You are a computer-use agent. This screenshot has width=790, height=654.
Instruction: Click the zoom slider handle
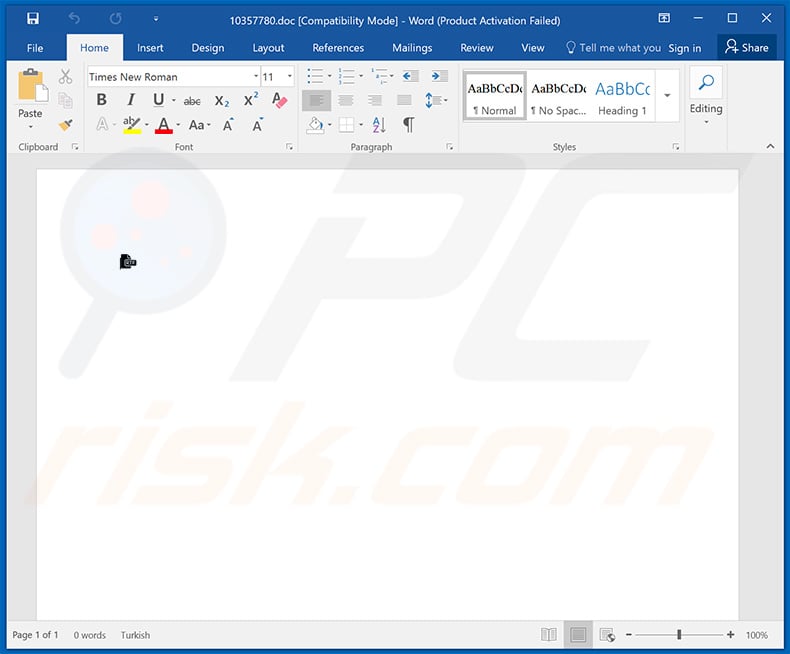[x=679, y=635]
